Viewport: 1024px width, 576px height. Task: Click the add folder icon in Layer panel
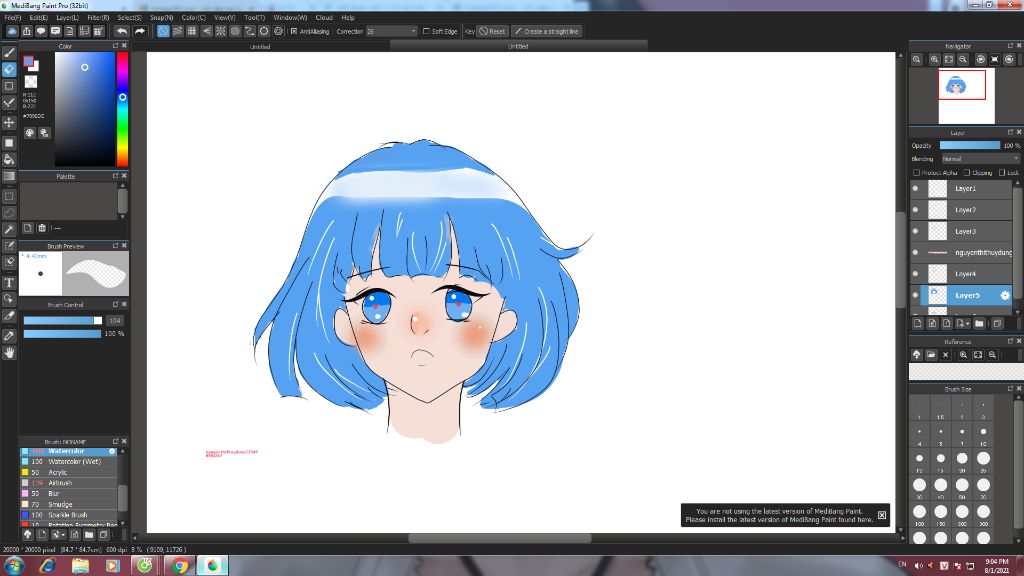pos(979,323)
